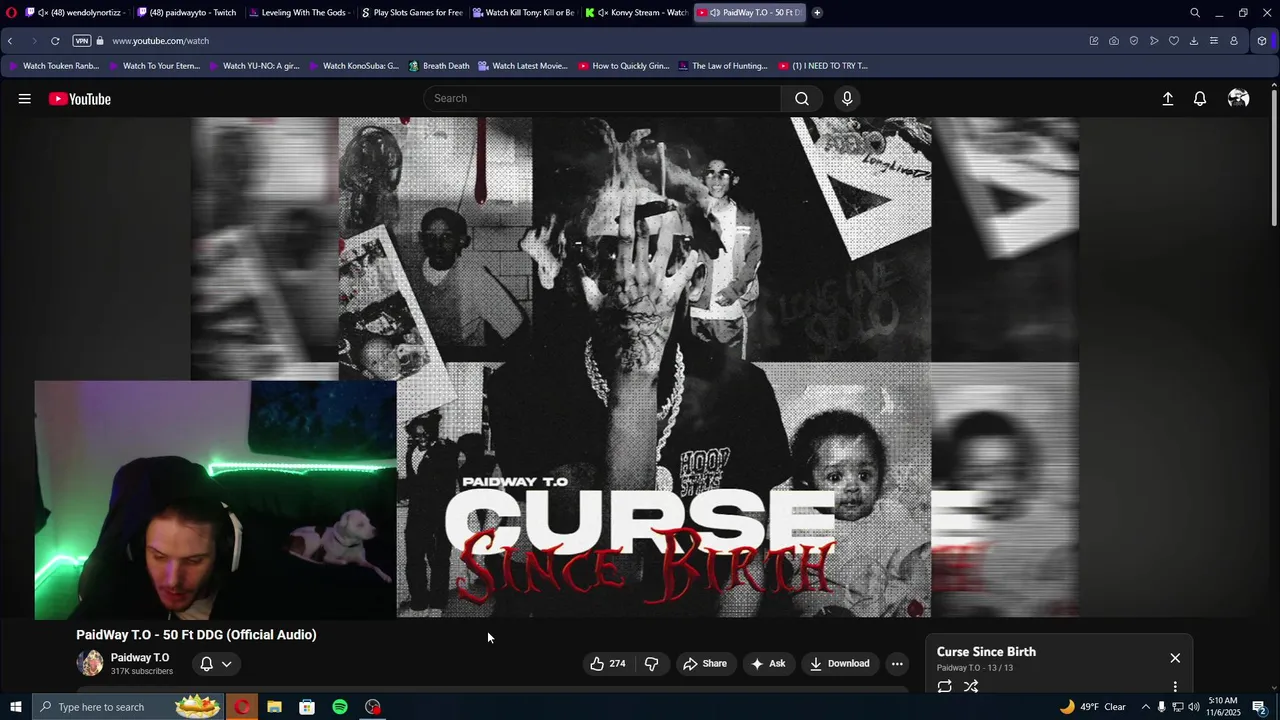Click the Windows taskbar search box
This screenshot has height=720, width=1280.
pos(128,707)
